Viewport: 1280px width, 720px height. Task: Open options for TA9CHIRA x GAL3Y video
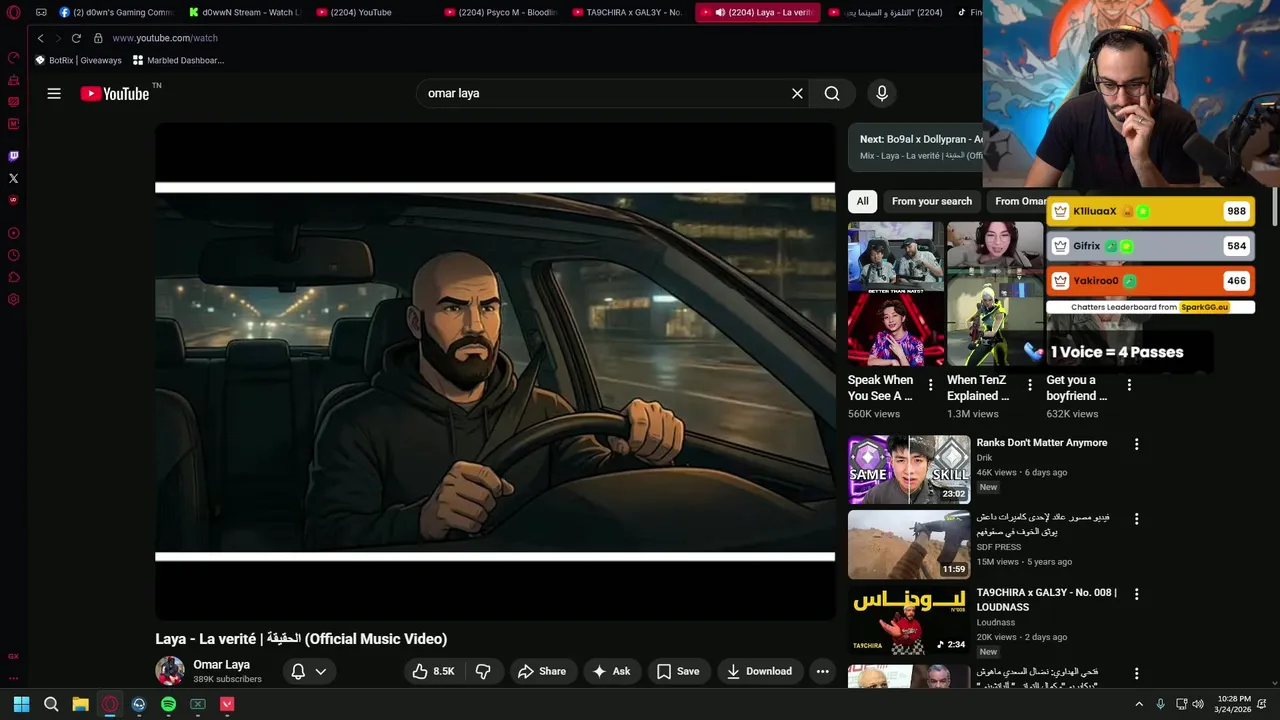coord(1136,594)
